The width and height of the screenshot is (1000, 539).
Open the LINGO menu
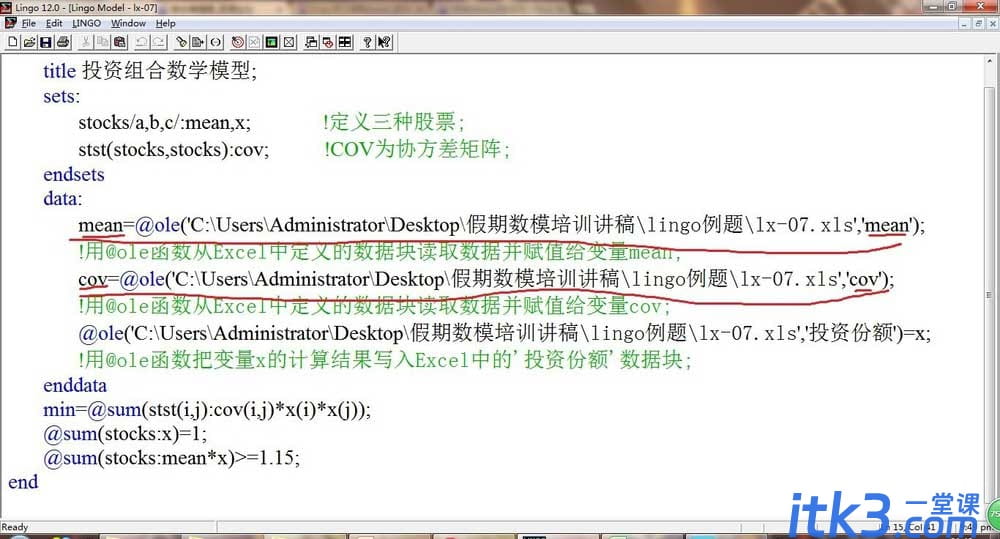tap(86, 23)
